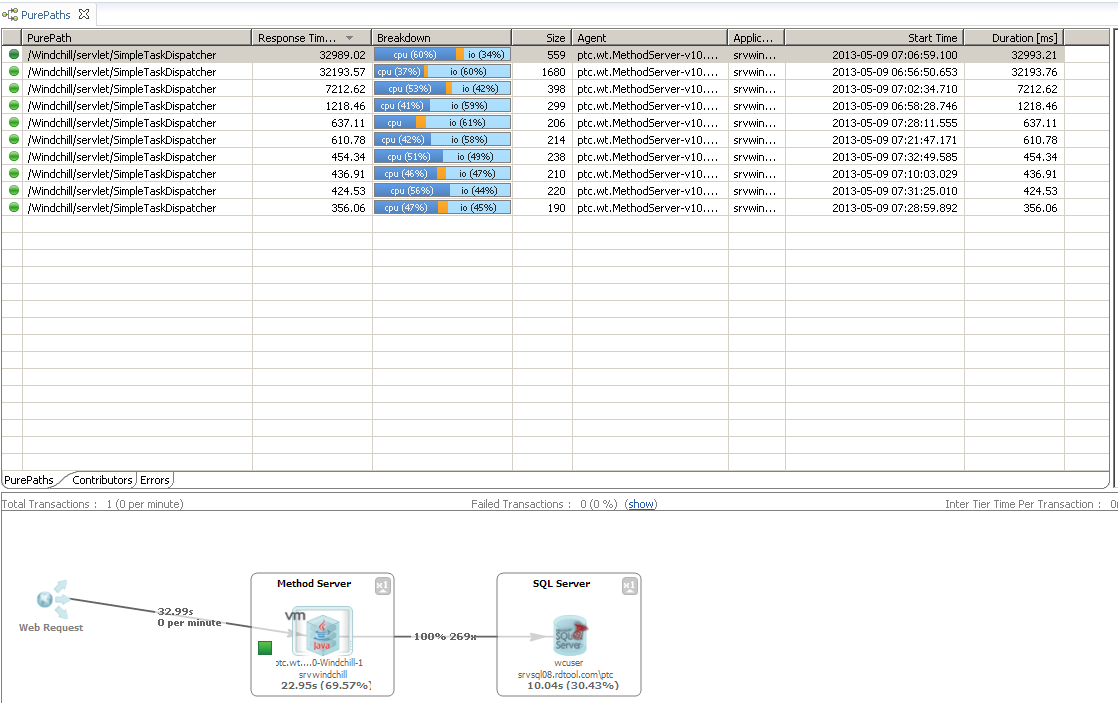Click green status dot for 32989.02 row

pos(14,54)
